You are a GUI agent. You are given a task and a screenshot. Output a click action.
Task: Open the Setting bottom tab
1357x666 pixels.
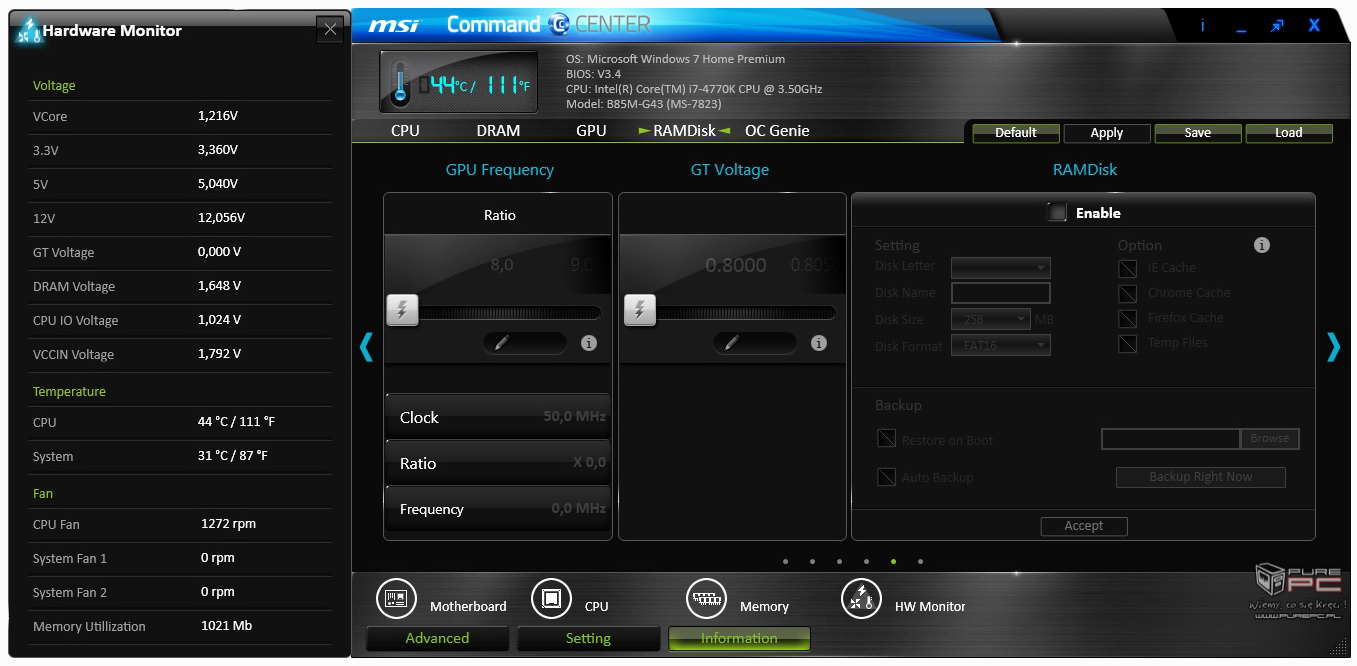tap(588, 638)
